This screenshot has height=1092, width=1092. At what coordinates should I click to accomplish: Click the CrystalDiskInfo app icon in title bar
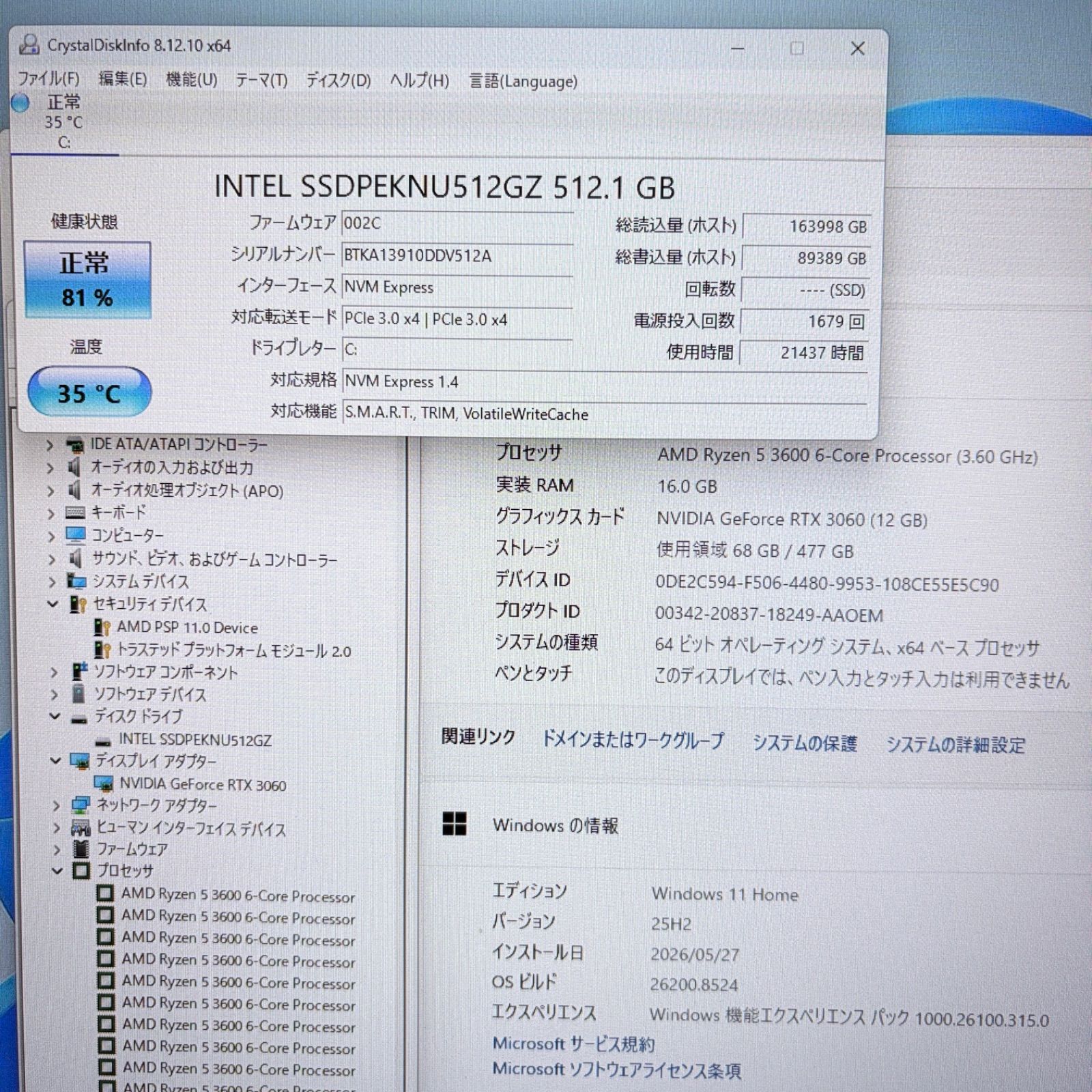click(x=28, y=45)
